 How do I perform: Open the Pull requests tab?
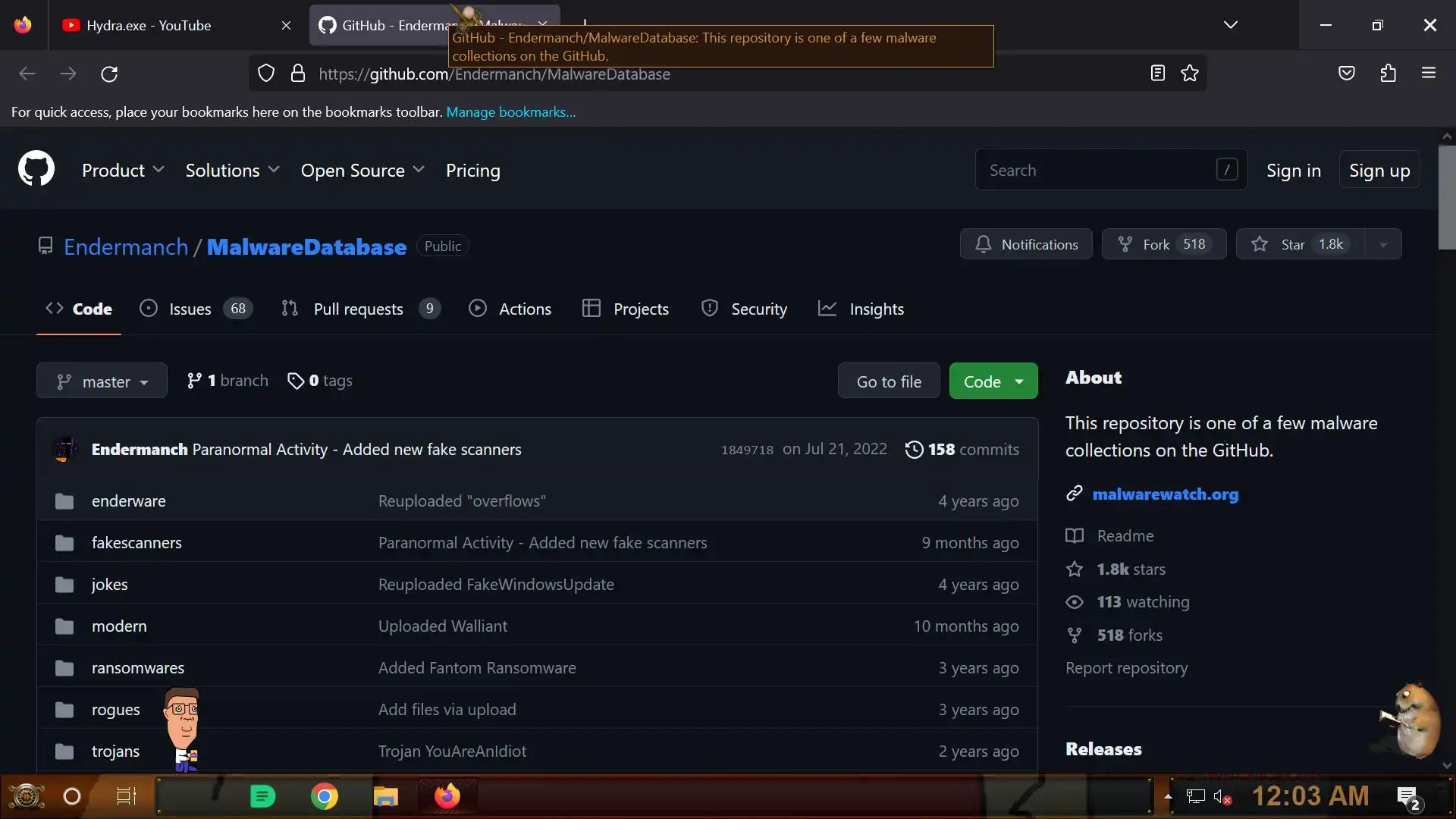click(359, 309)
